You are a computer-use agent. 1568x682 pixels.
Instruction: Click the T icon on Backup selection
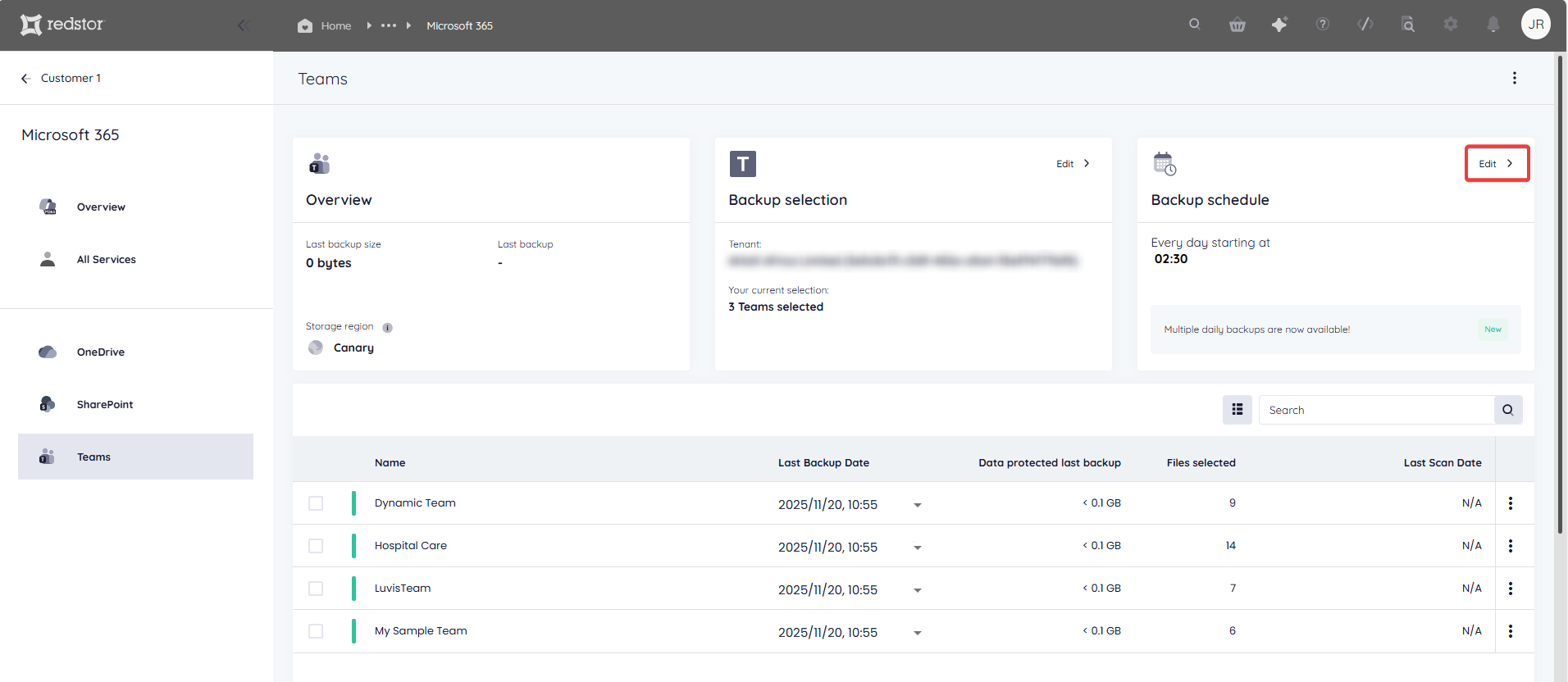[743, 164]
